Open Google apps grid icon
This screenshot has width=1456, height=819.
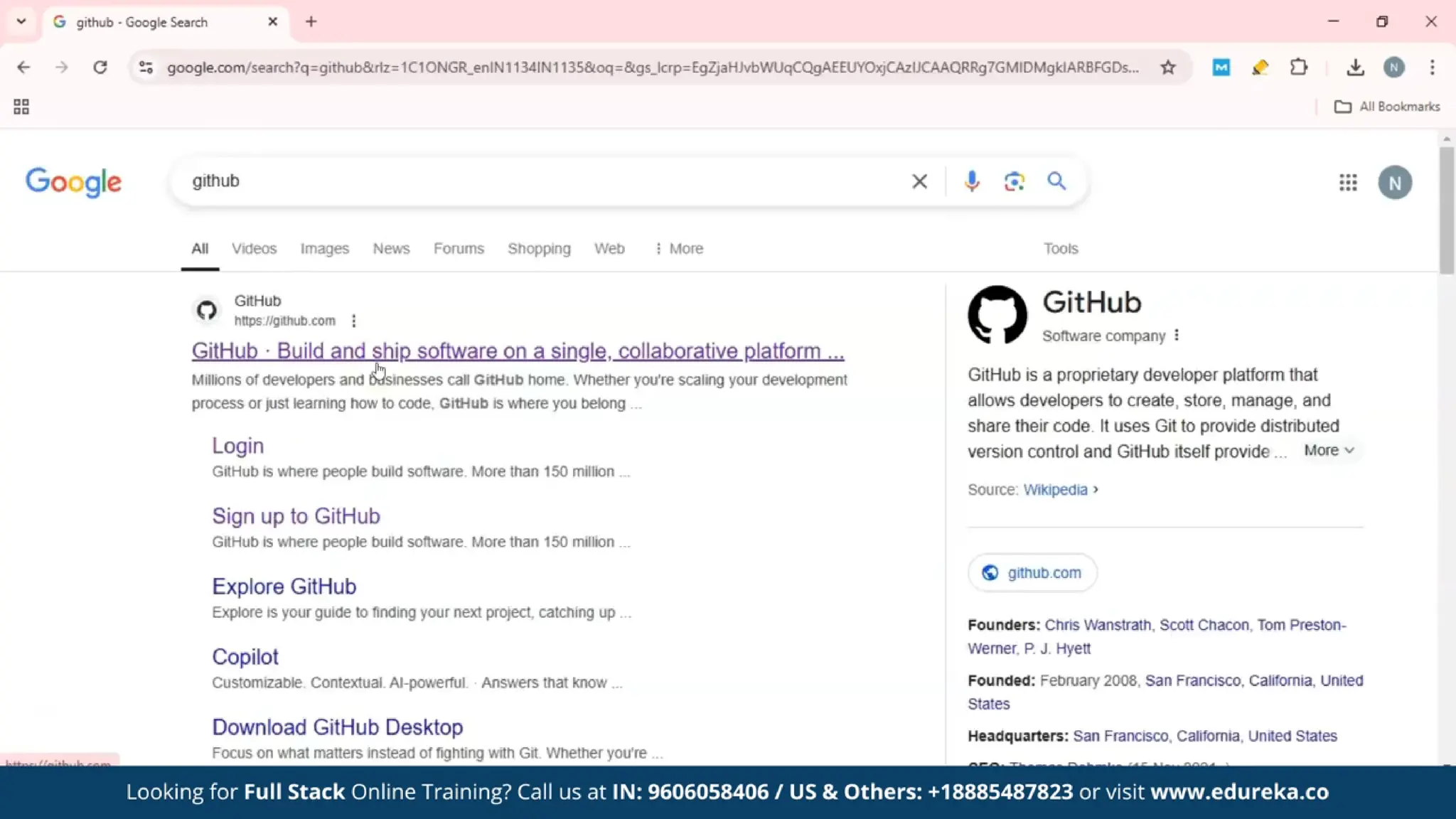[1348, 183]
